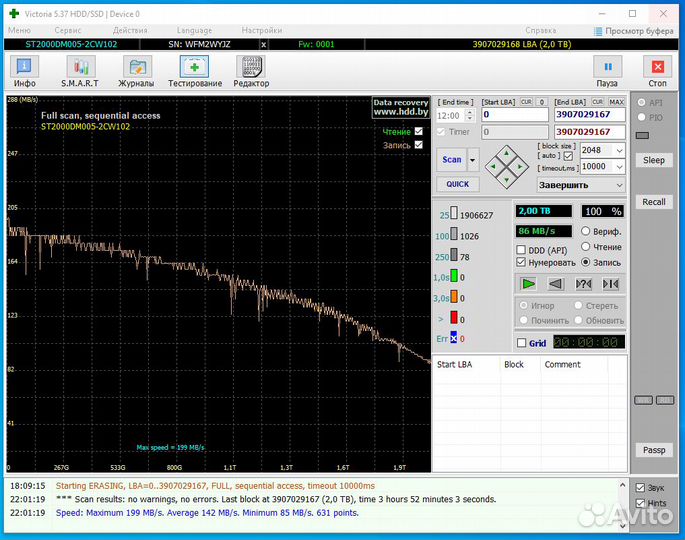685x540 pixels.
Task: Select the Чтение read mode radio
Action: point(586,247)
